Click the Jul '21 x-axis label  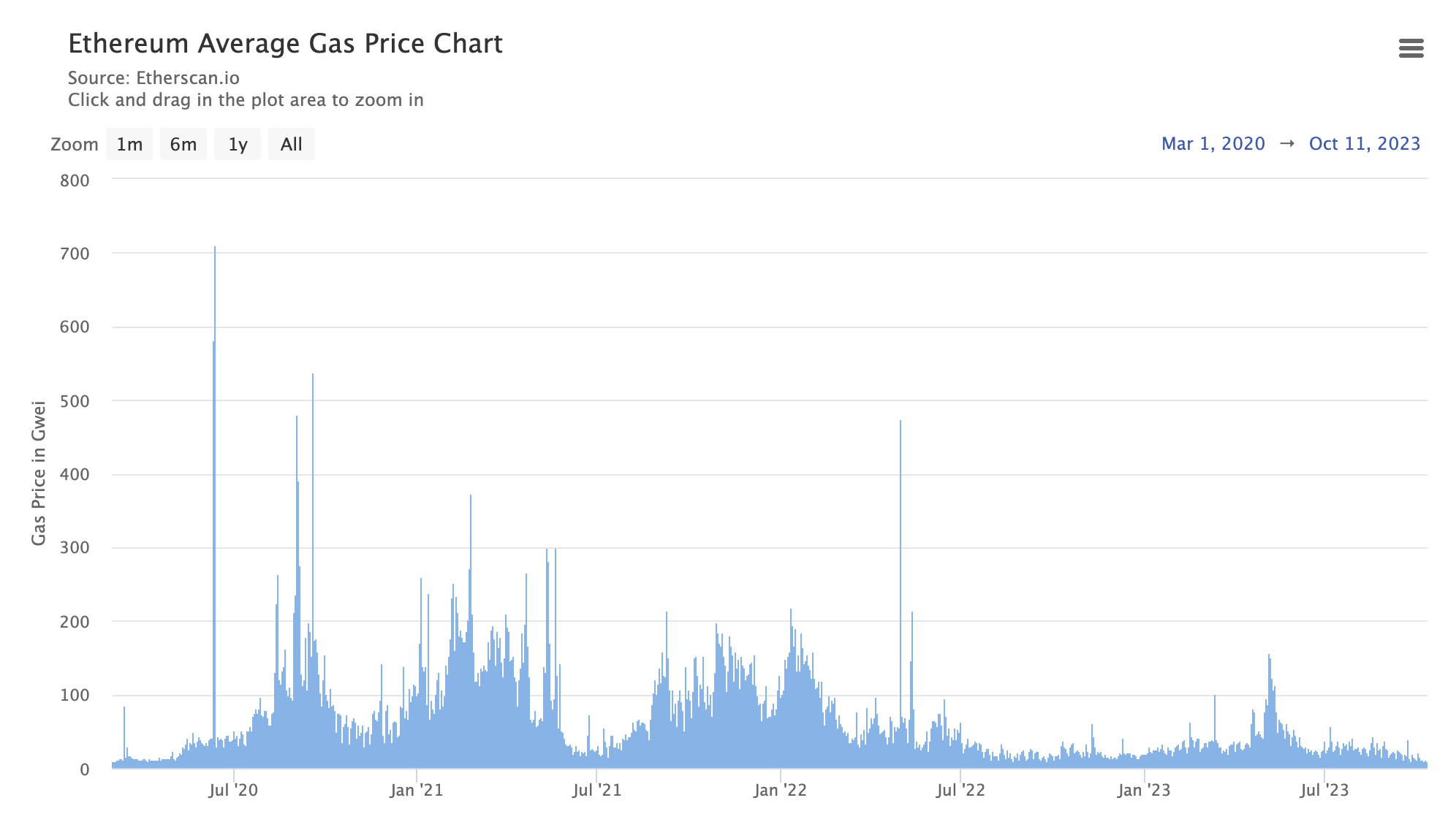tap(597, 790)
